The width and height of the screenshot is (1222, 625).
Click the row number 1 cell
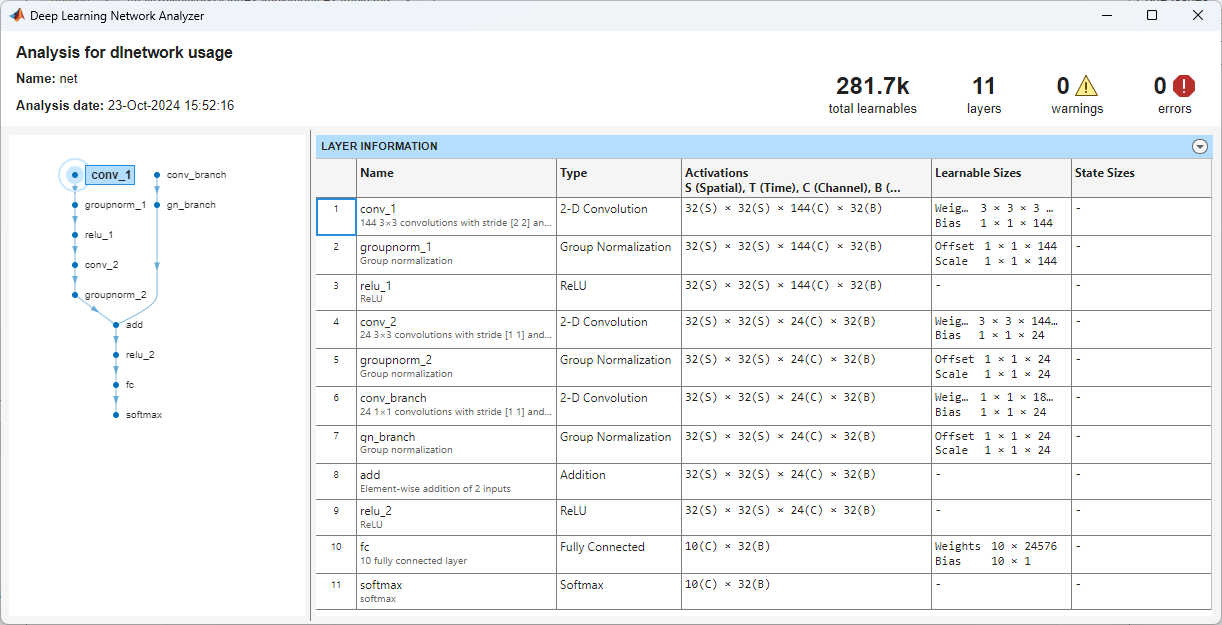(336, 216)
